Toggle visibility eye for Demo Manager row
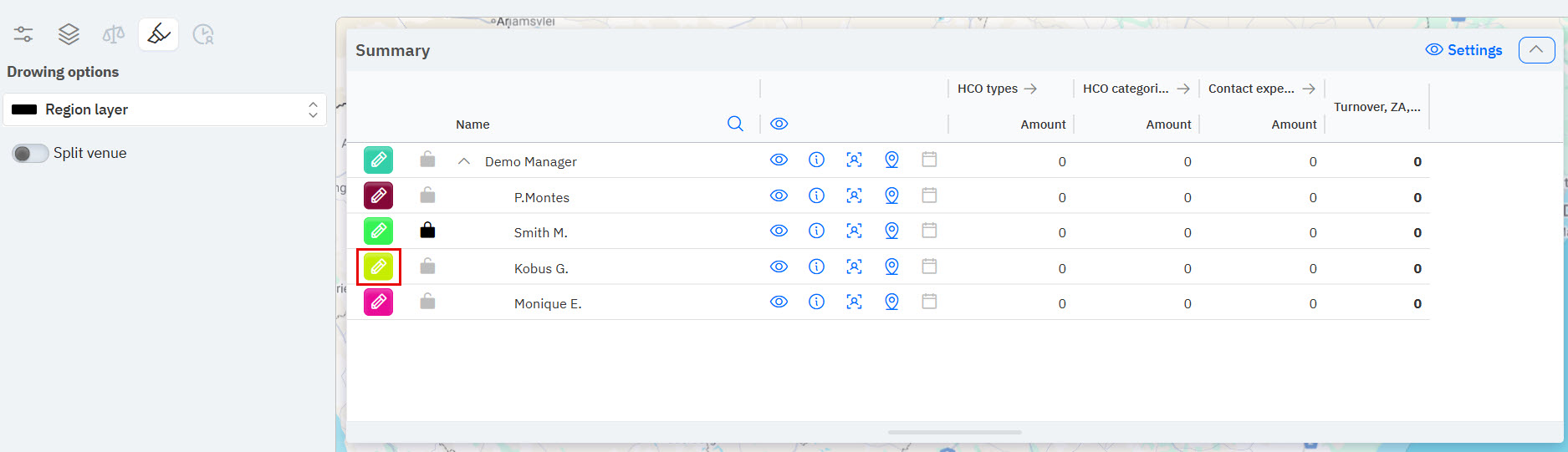The height and width of the screenshot is (452, 1568). coord(779,160)
